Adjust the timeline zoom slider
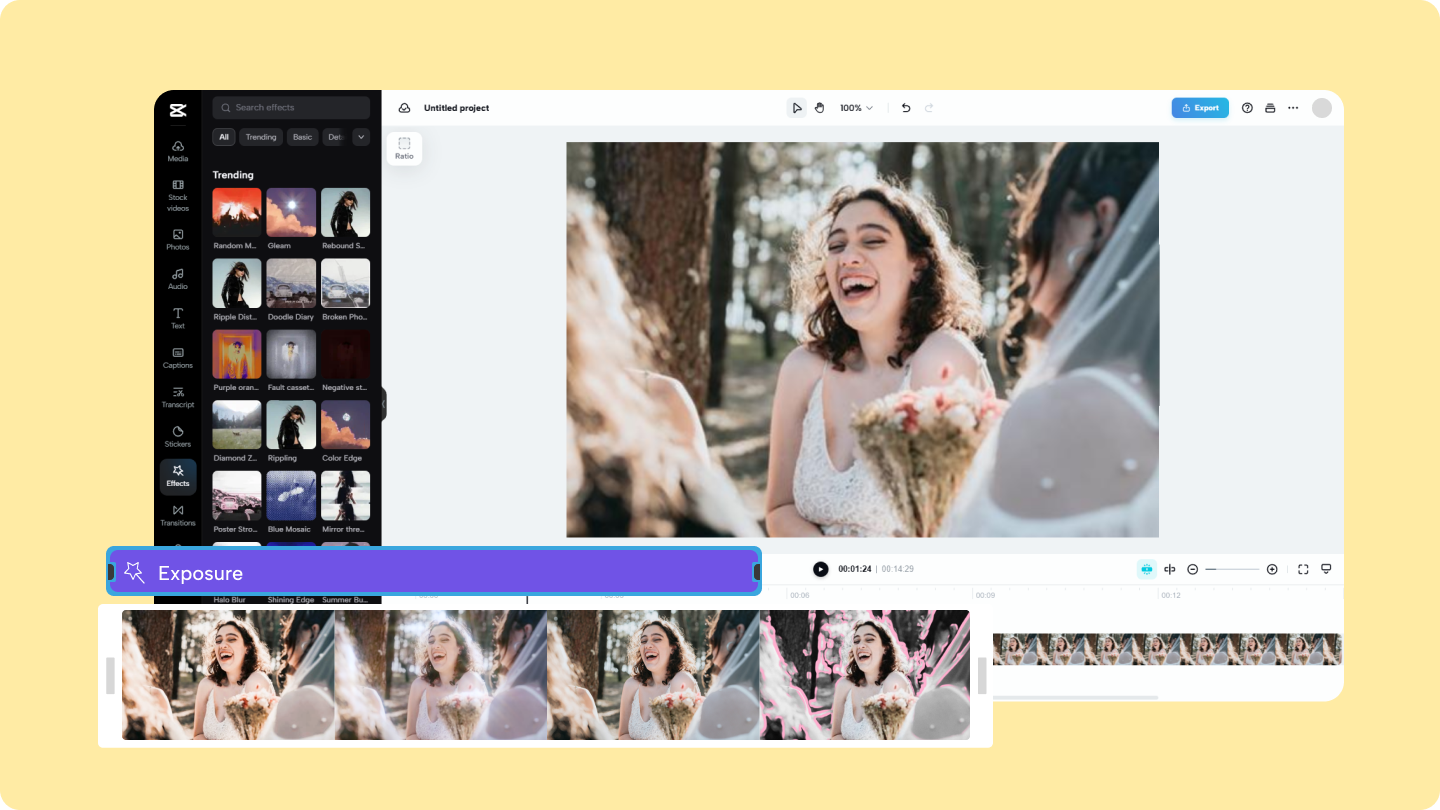Screen dimensions: 1440x810 [1232, 568]
